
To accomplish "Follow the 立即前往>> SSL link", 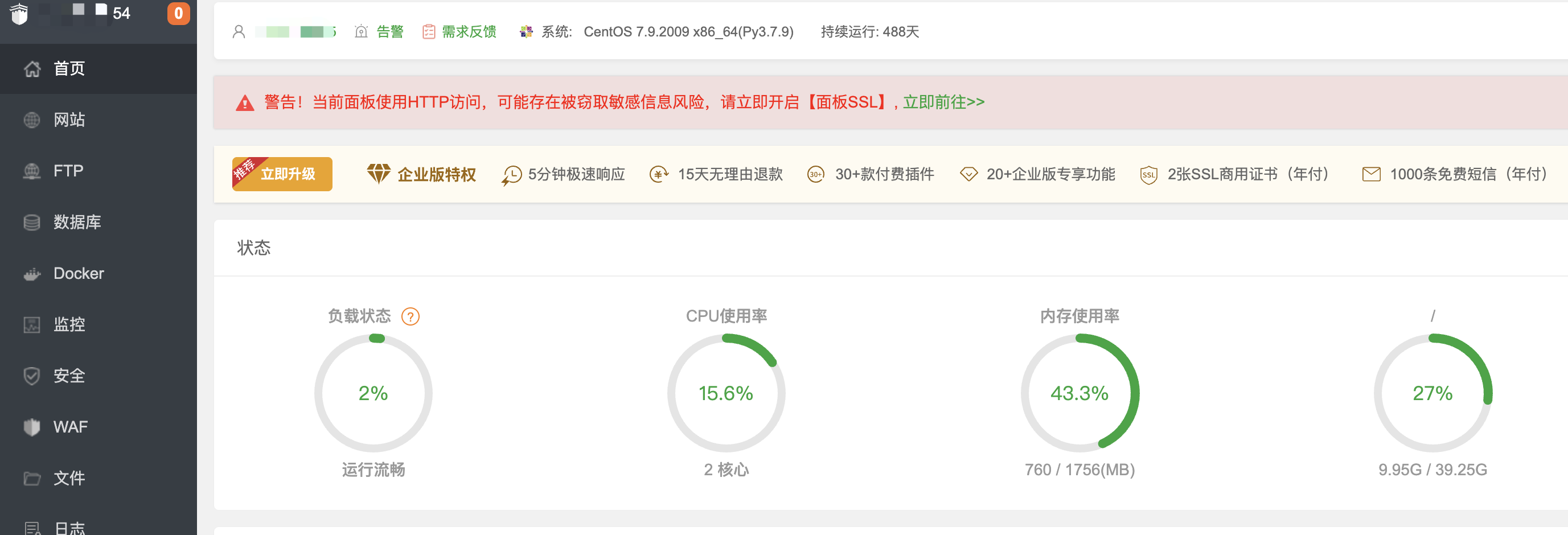I will (943, 102).
